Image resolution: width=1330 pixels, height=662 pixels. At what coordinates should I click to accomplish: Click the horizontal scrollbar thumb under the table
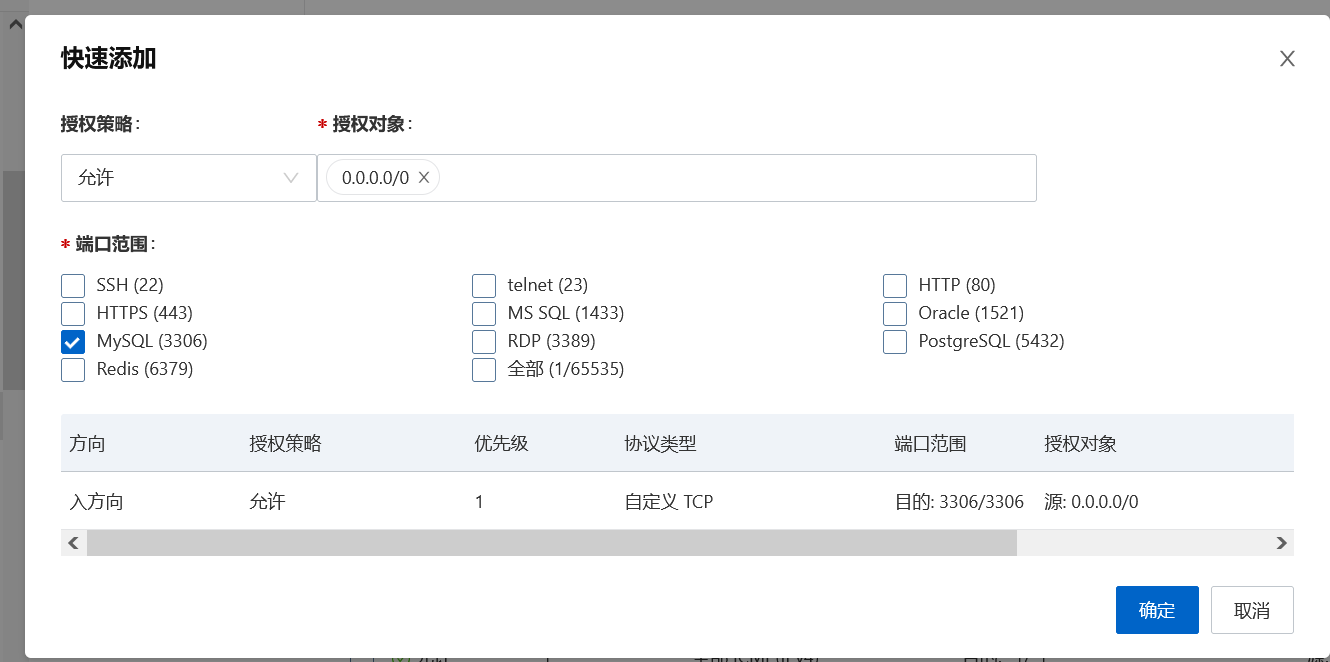coord(552,543)
